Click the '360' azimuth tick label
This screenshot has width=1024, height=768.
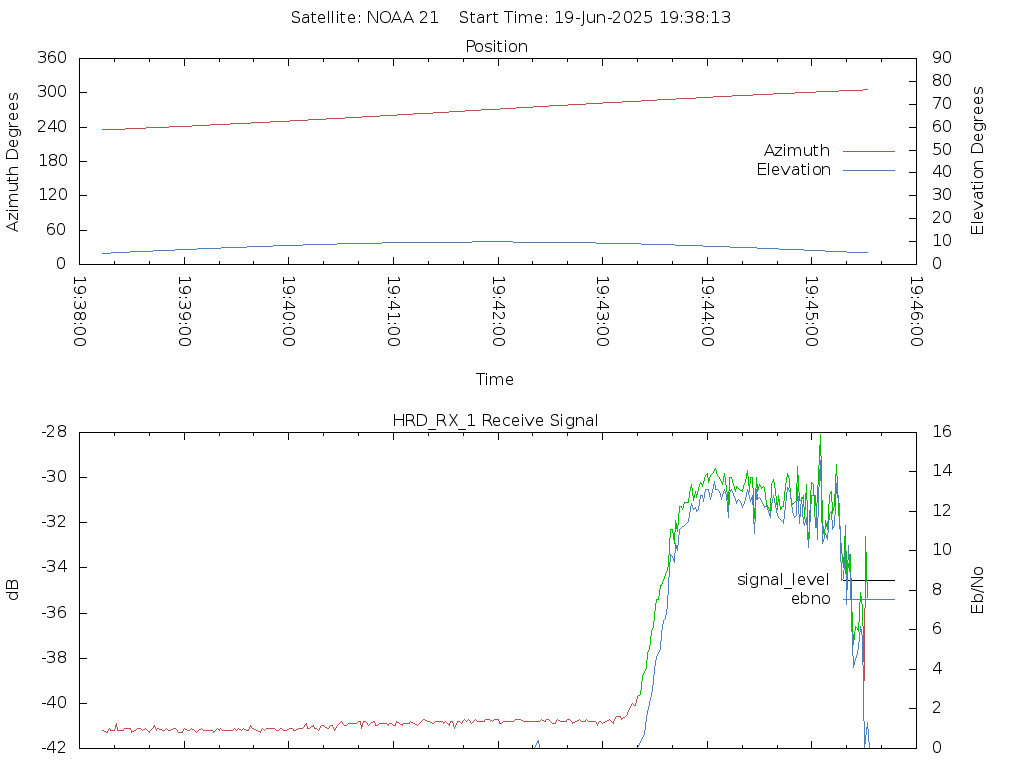click(x=52, y=57)
